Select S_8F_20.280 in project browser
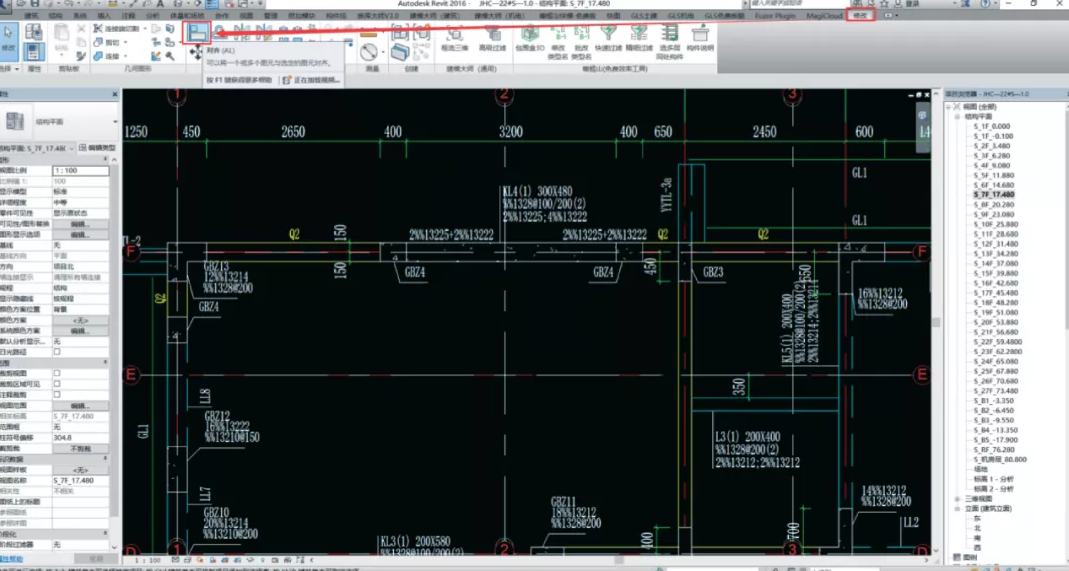 pos(993,204)
